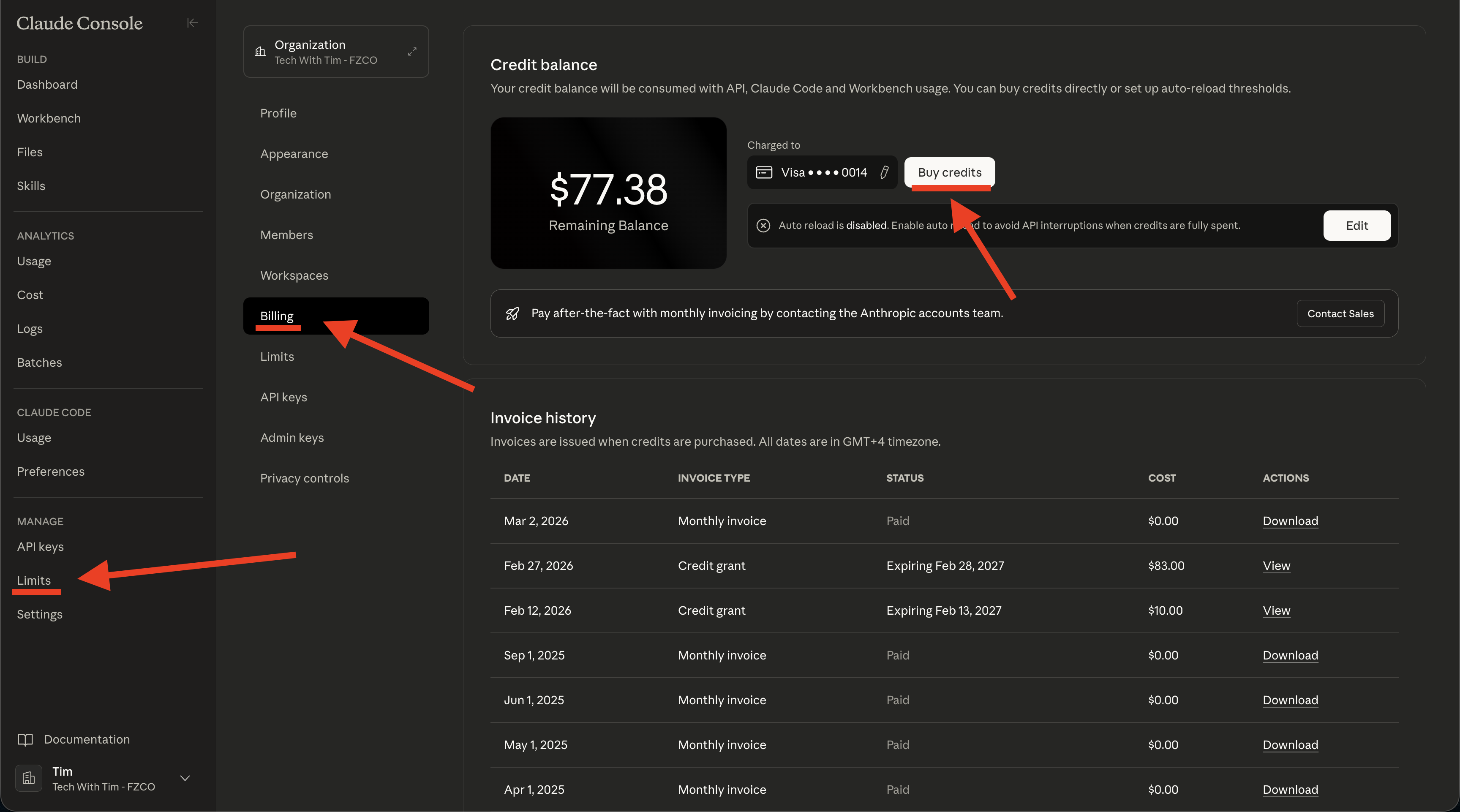Collapse the Claude Console sidebar
Viewport: 1460px width, 812px height.
(192, 23)
